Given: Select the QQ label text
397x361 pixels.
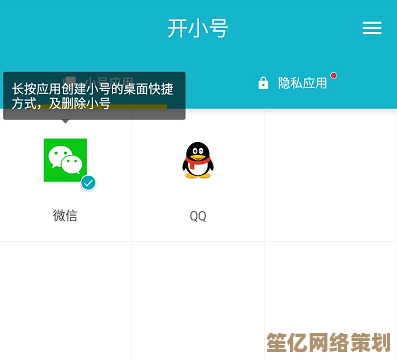Looking at the screenshot, I should pos(198,216).
